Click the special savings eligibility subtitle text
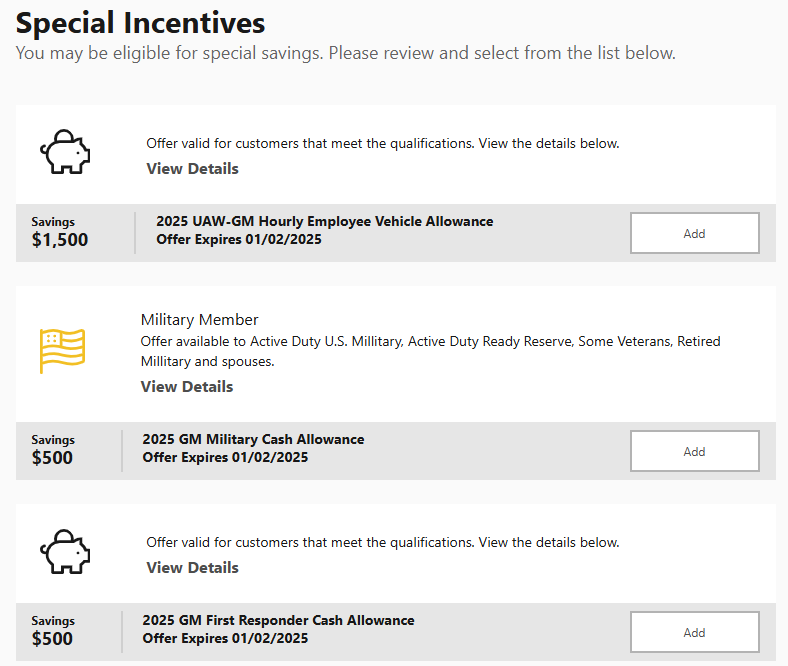788x666 pixels. (345, 53)
